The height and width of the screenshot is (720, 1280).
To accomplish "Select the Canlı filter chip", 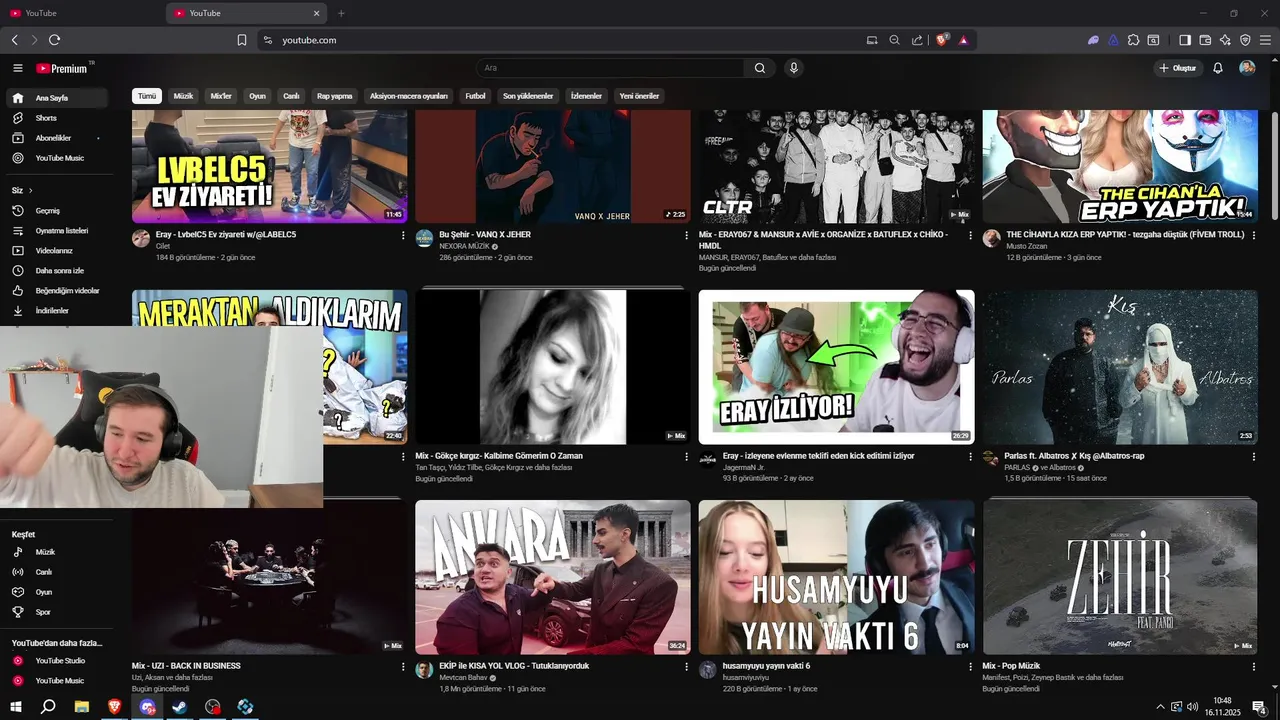I will [291, 96].
